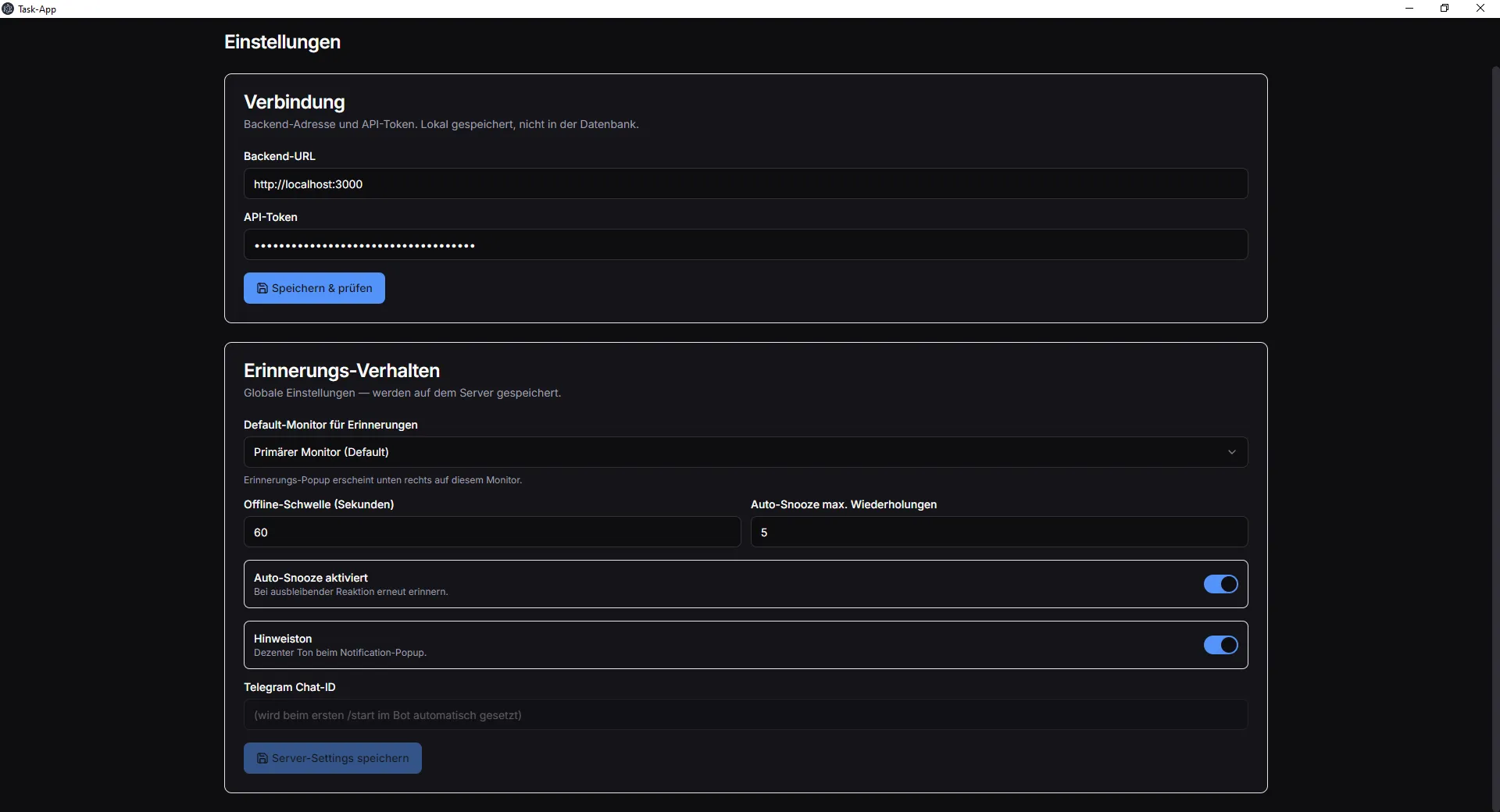This screenshot has width=1500, height=812.
Task: Click the Verbindung section title
Action: 294,102
